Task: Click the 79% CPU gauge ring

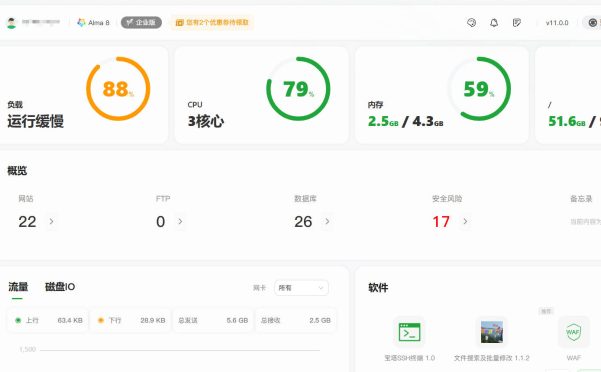Action: click(x=298, y=89)
